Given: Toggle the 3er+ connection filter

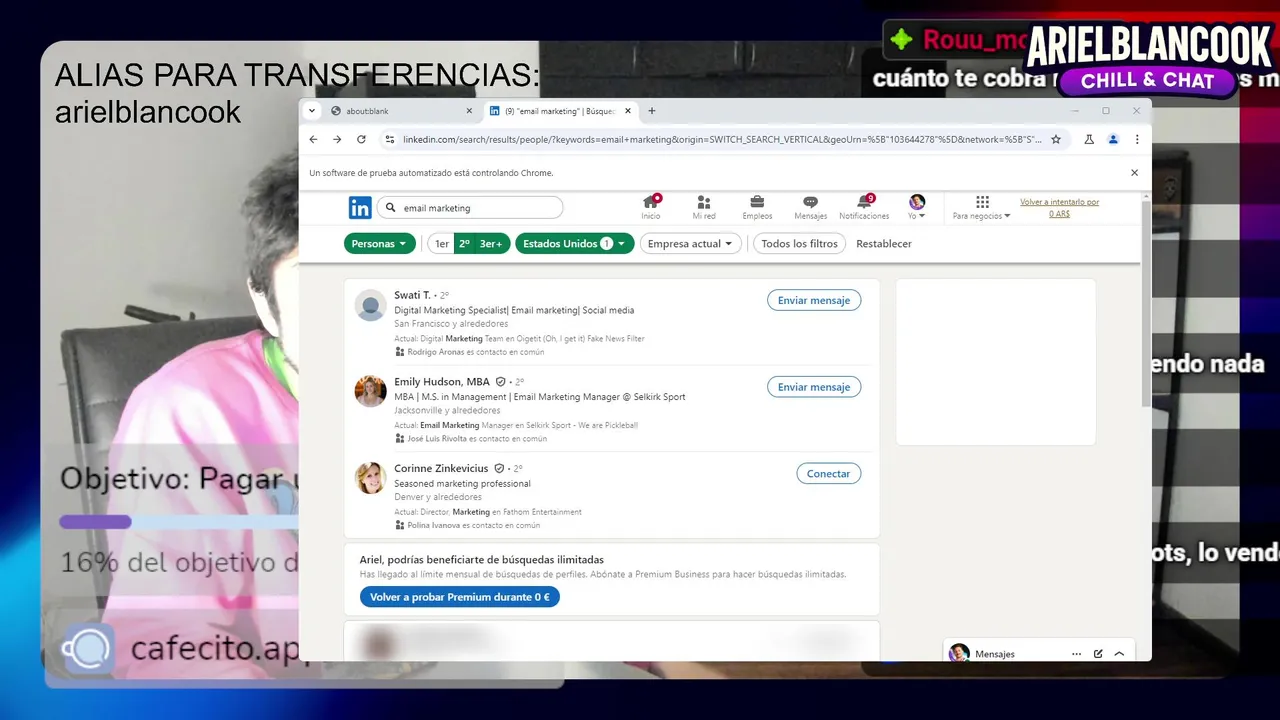Looking at the screenshot, I should click(492, 244).
